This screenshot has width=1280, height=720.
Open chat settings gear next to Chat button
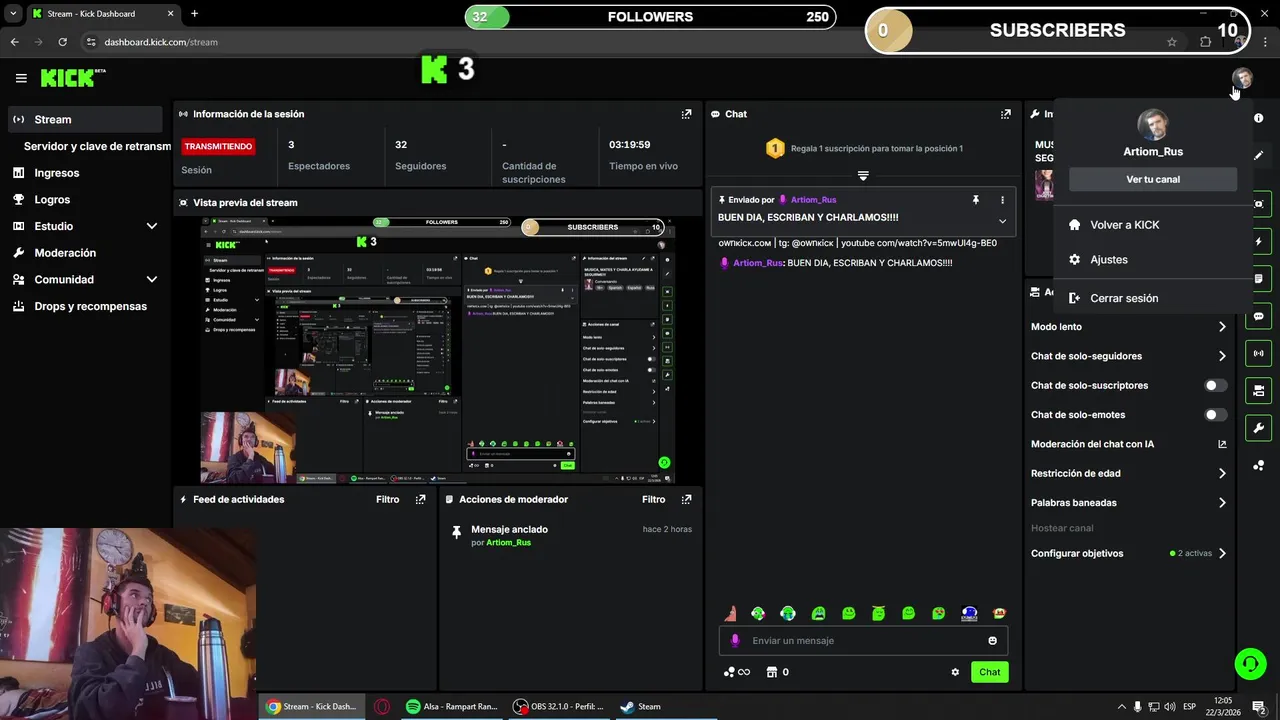pos(955,672)
